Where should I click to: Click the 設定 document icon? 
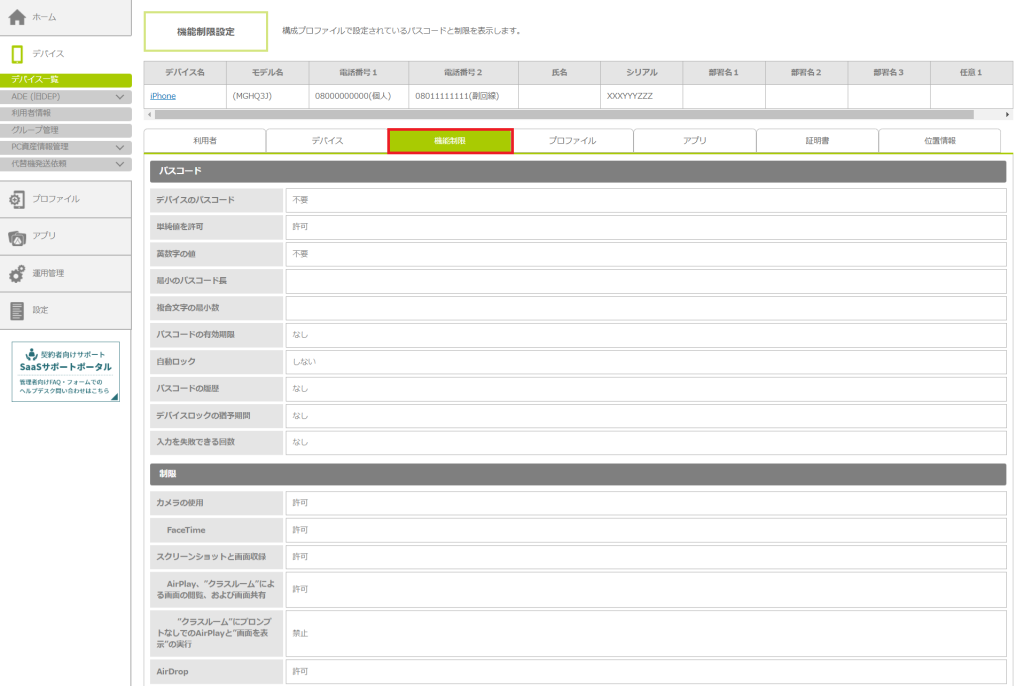(17, 310)
